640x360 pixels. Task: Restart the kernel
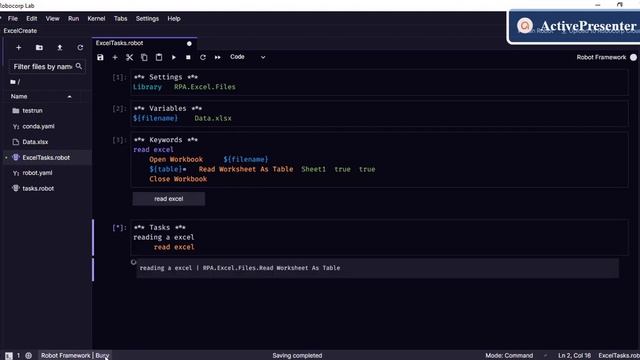click(x=203, y=58)
